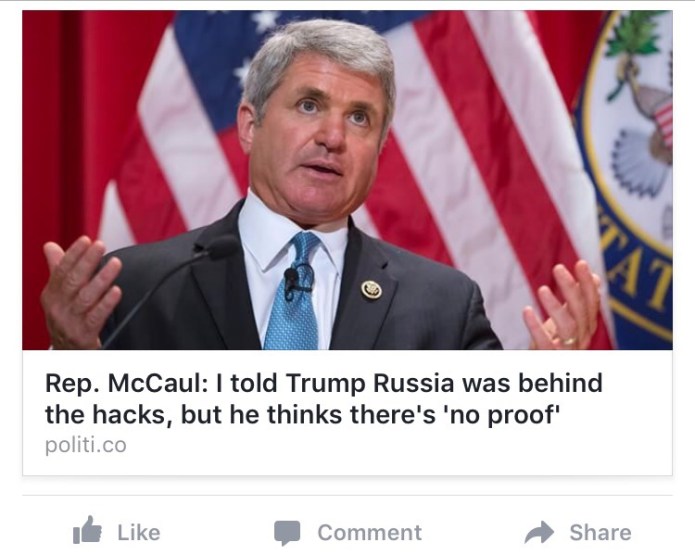Viewport: 695px width, 555px height.
Task: Click the raised left hand in the photo
Action: tap(80, 290)
